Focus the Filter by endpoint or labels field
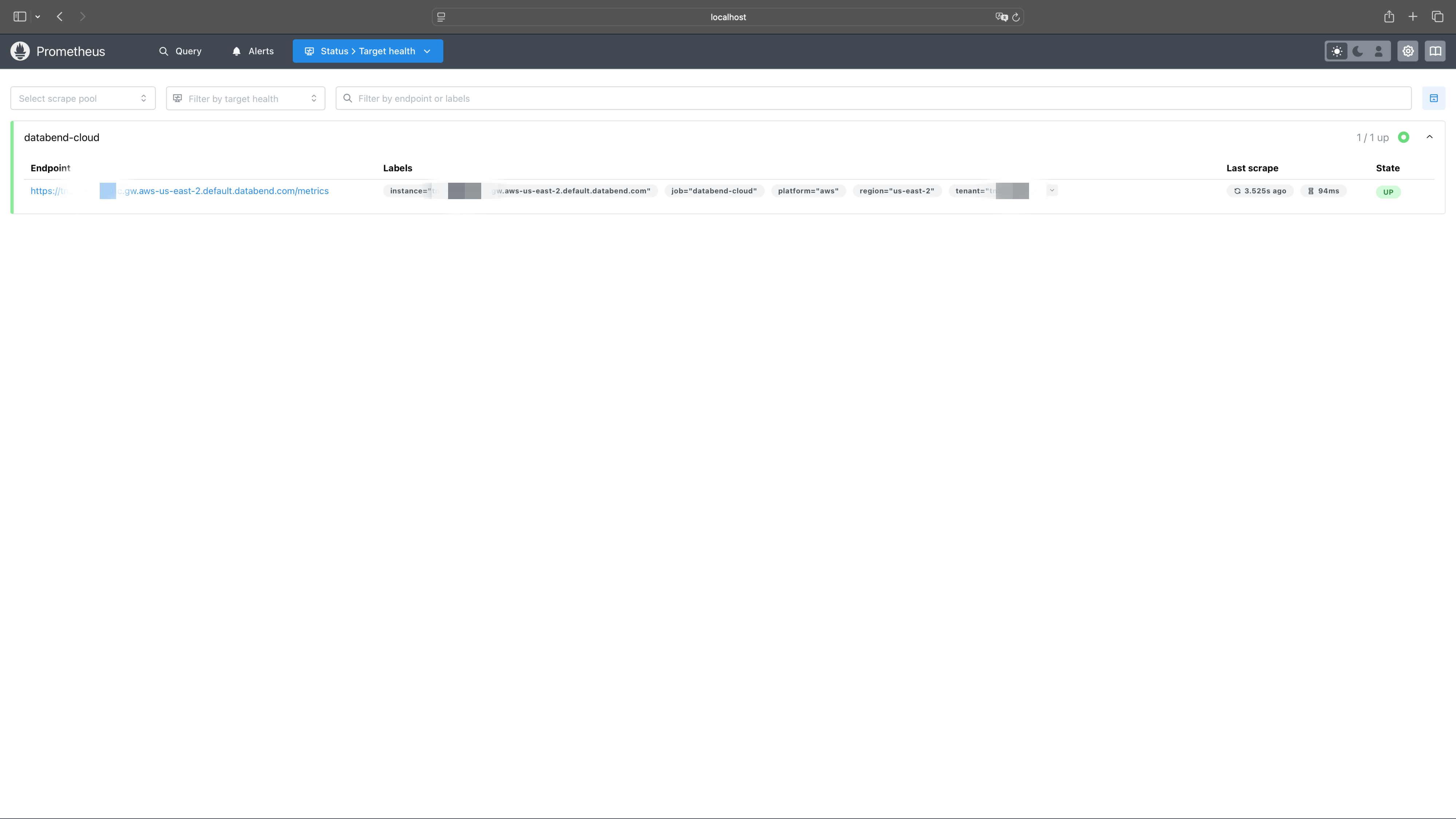This screenshot has width=1456, height=819. click(873, 98)
